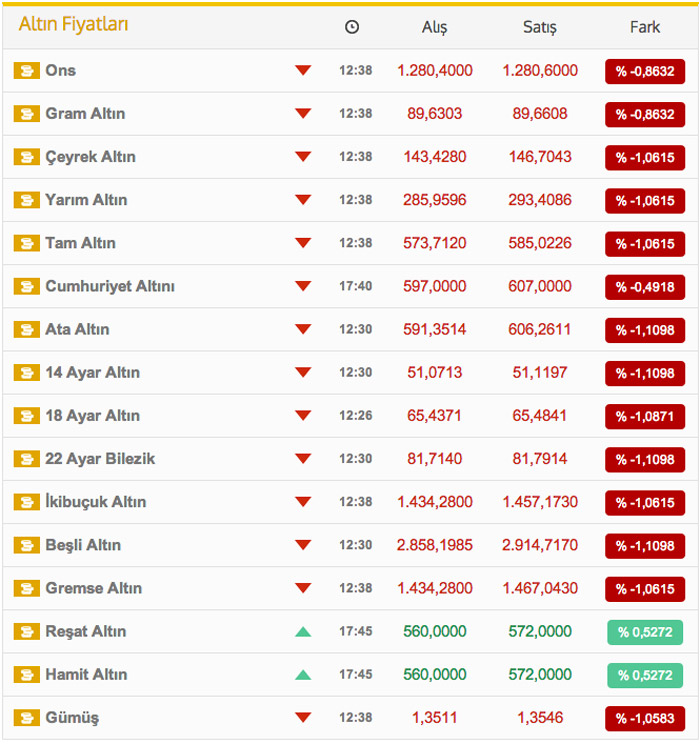
Task: Click the gold icon beside 22 Ayar Bilezik
Action: pyautogui.click(x=27, y=459)
